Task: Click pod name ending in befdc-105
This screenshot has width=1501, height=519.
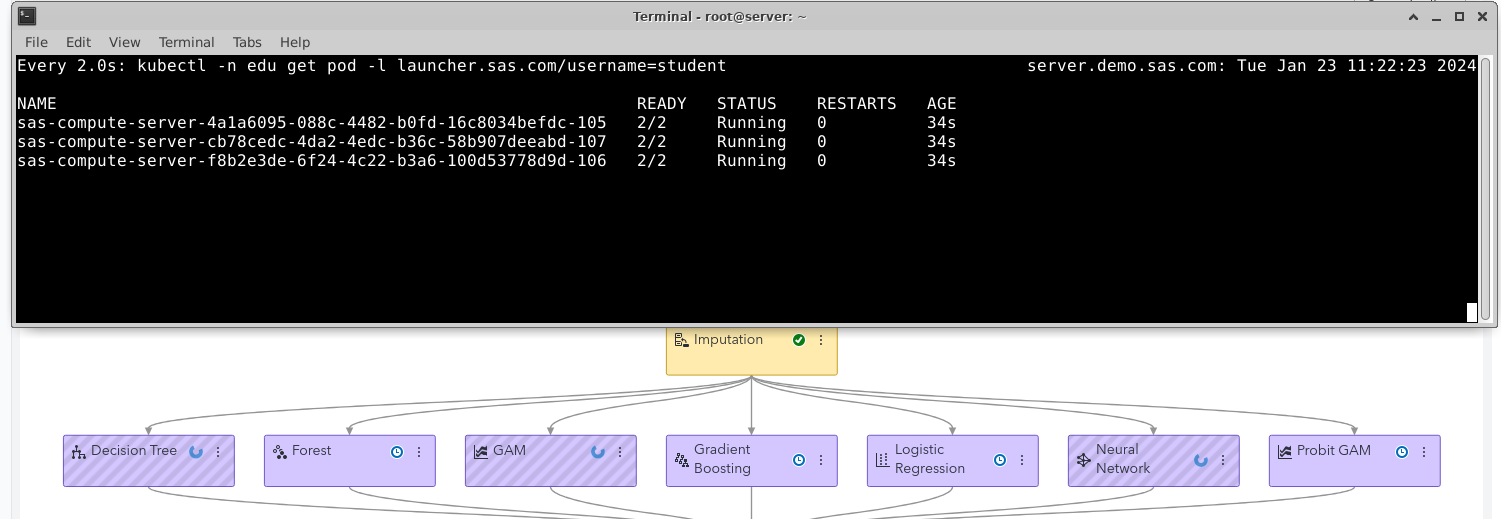Action: pos(312,123)
